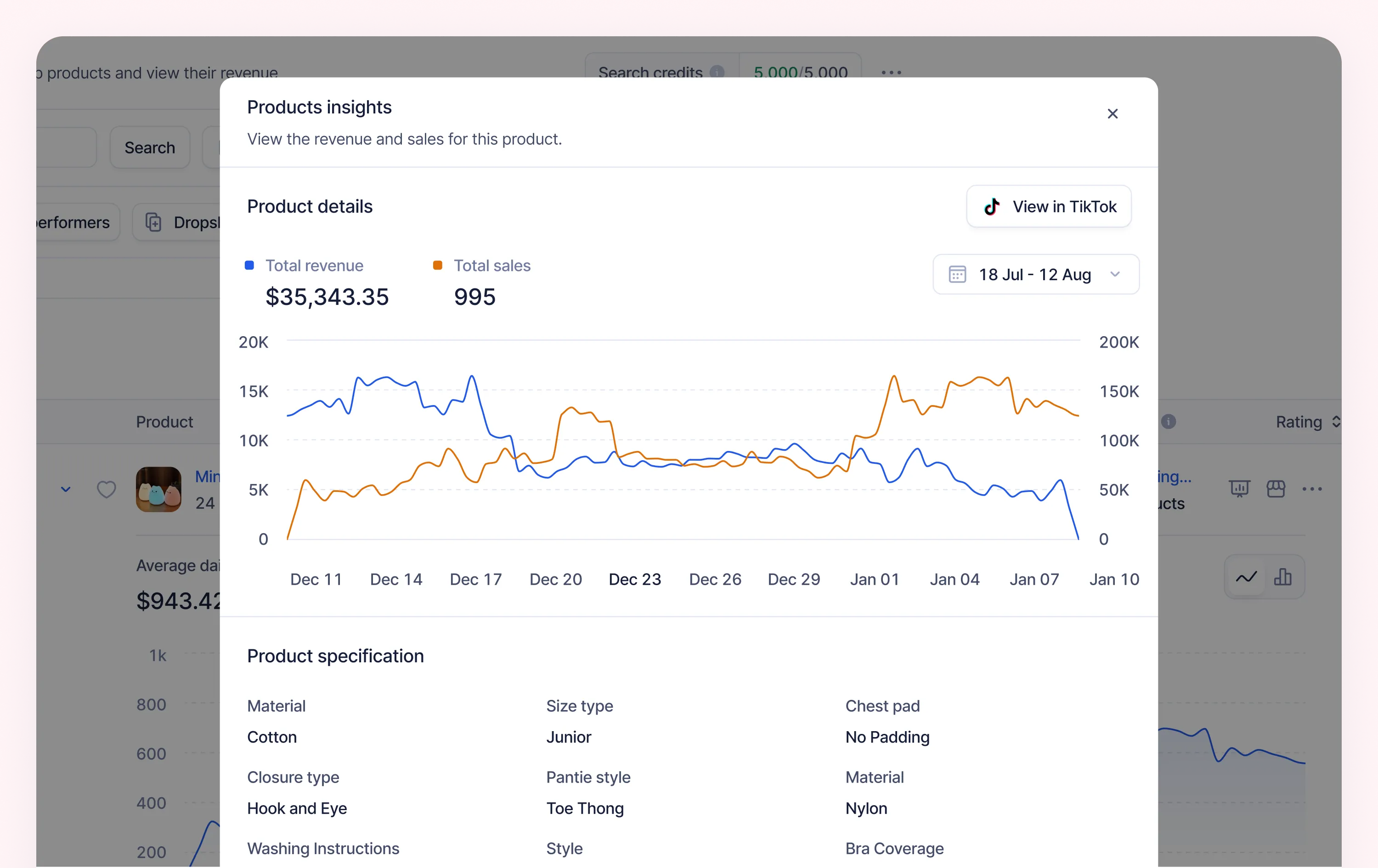The height and width of the screenshot is (868, 1378).
Task: Click the TikTok logo icon
Action: point(992,207)
